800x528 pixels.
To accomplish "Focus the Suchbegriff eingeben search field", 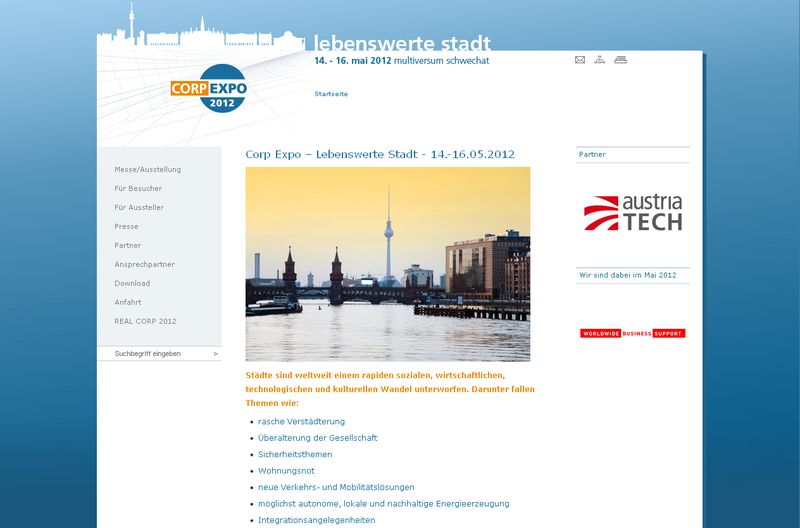I will coord(155,354).
